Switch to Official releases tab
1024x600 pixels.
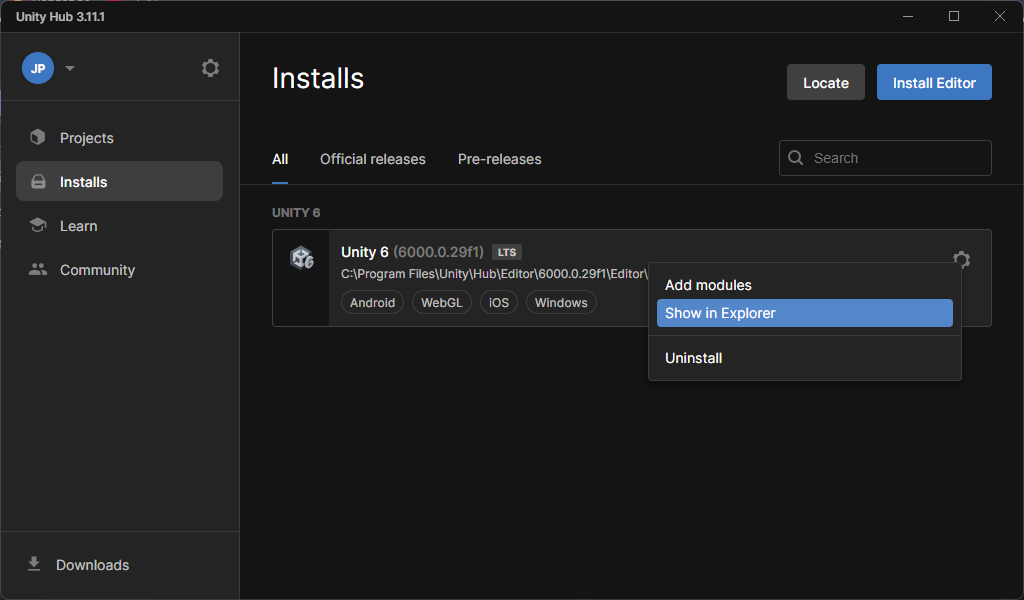pos(373,159)
